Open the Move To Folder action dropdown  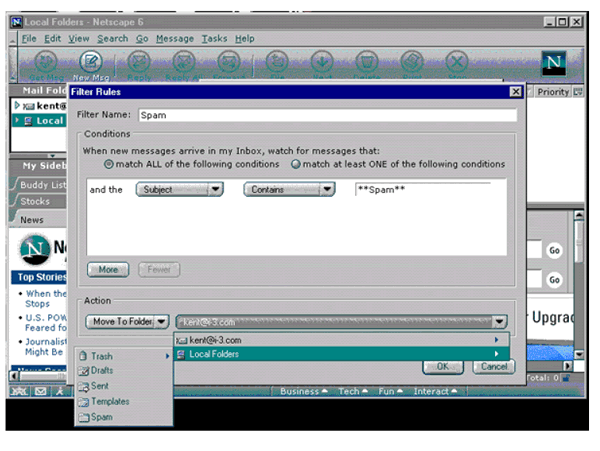pos(127,321)
